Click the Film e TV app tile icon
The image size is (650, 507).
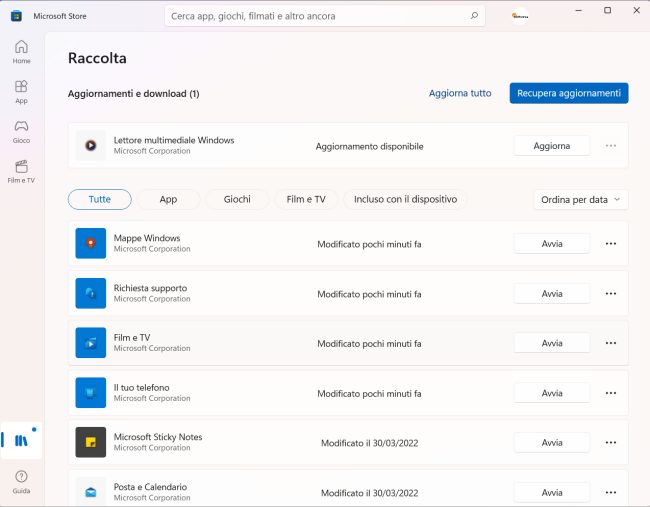(x=91, y=343)
